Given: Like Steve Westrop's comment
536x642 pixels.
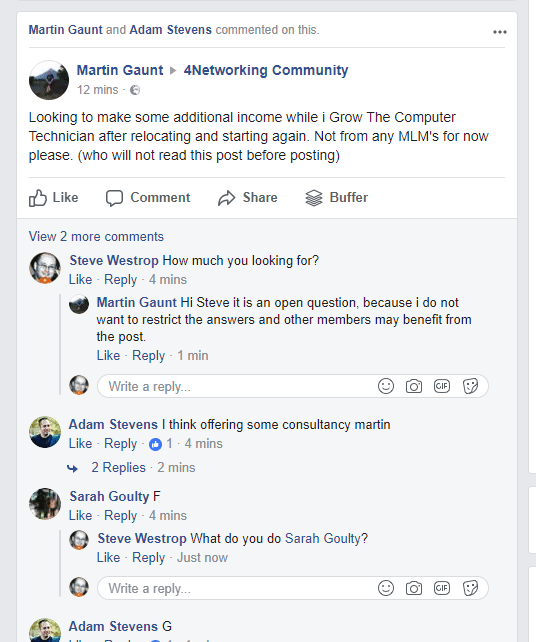Looking at the screenshot, I should click(80, 280).
